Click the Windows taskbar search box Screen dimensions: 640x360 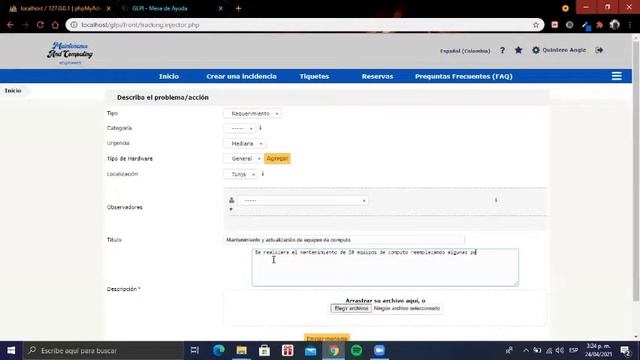point(103,351)
